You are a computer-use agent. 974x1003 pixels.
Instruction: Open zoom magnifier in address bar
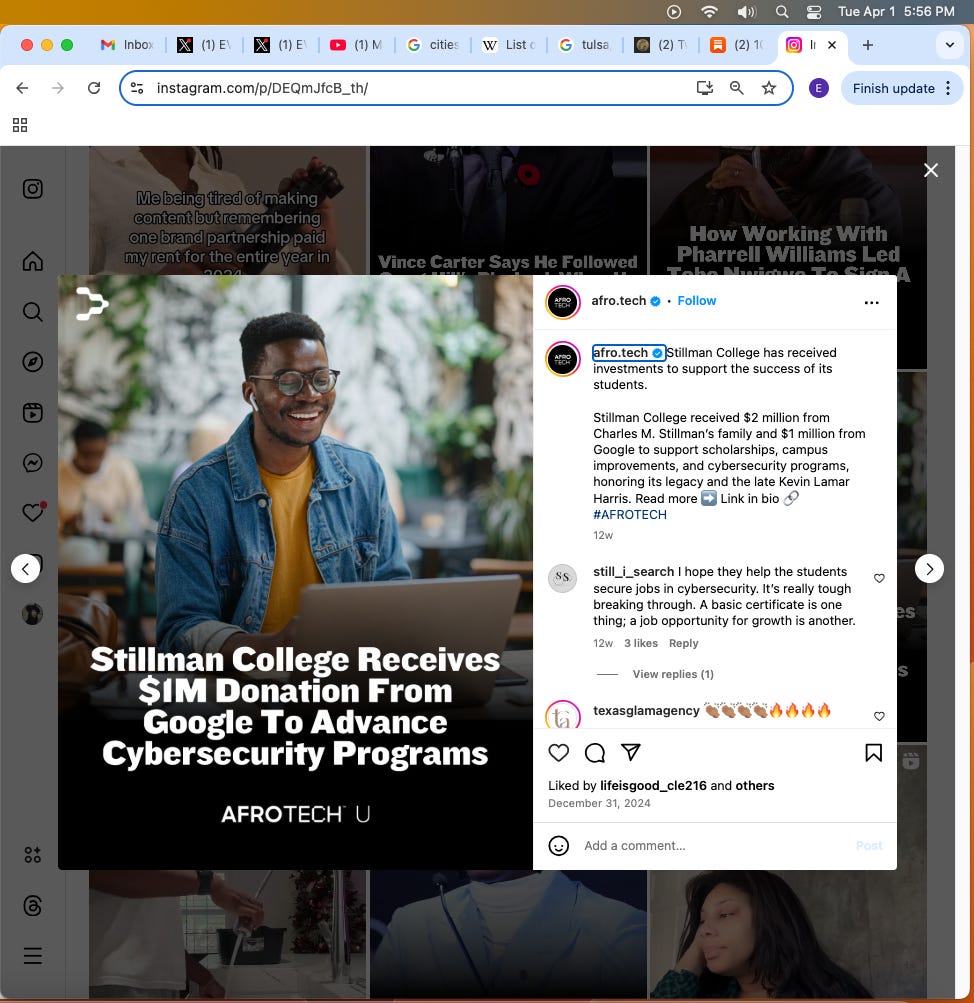pos(737,88)
